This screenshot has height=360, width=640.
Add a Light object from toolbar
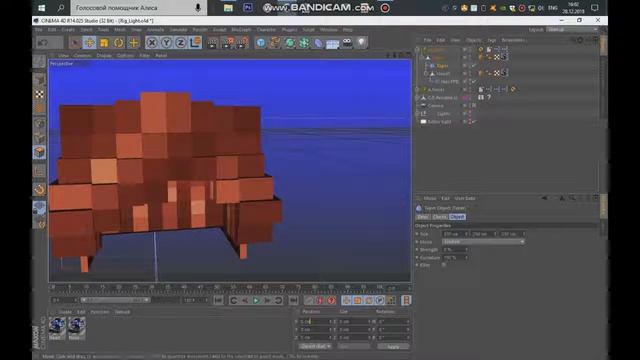tap(361, 42)
